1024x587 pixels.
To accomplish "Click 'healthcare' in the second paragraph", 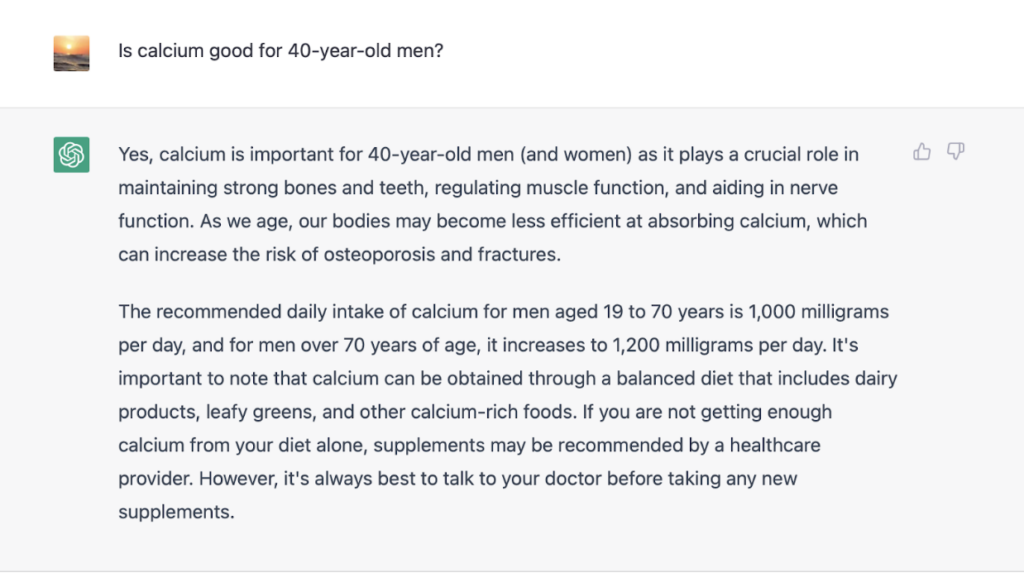I will click(775, 445).
